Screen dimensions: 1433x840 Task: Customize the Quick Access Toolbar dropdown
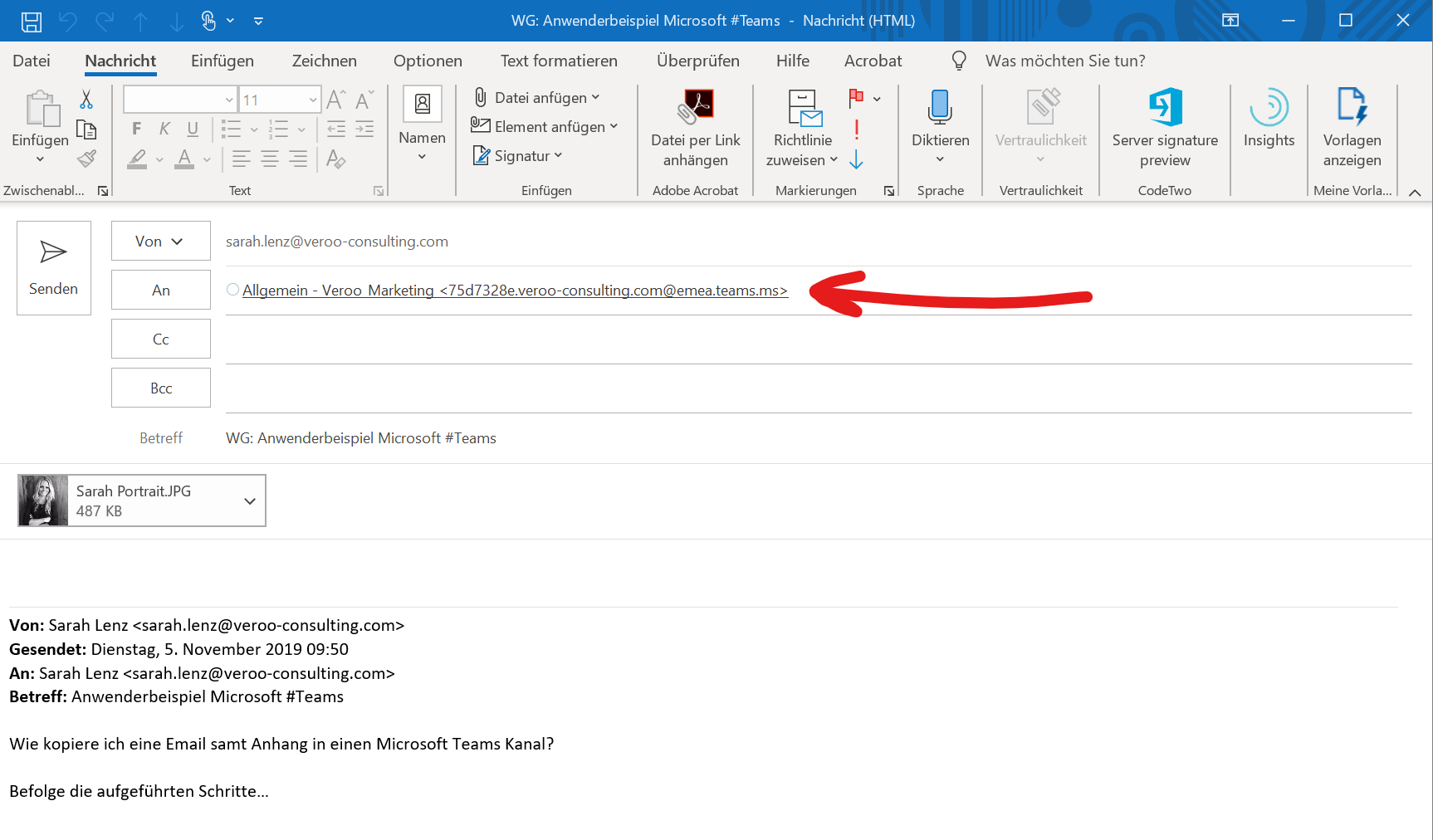coord(258,22)
